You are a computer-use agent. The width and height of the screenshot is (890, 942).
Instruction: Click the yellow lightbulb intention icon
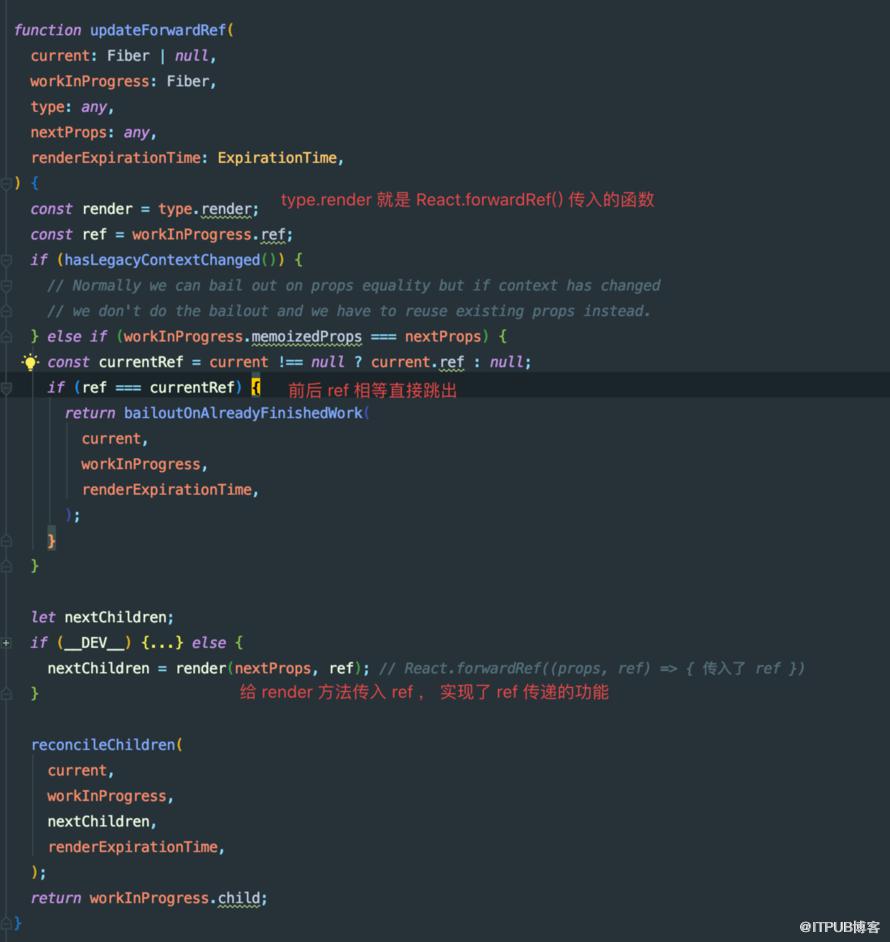tap(29, 362)
